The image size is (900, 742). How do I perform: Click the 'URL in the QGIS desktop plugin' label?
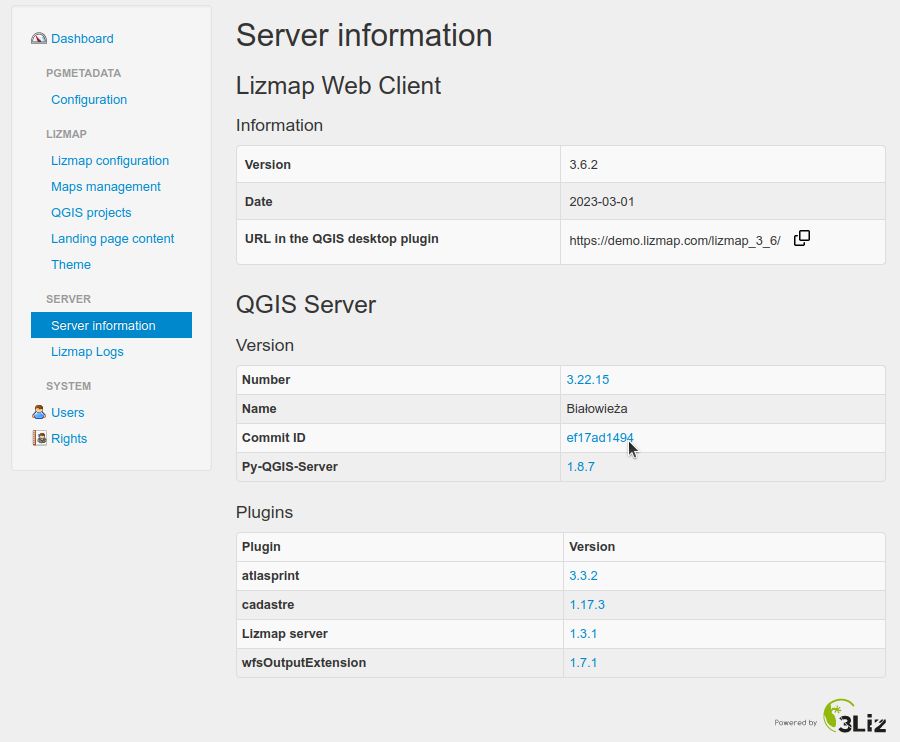[x=342, y=239]
